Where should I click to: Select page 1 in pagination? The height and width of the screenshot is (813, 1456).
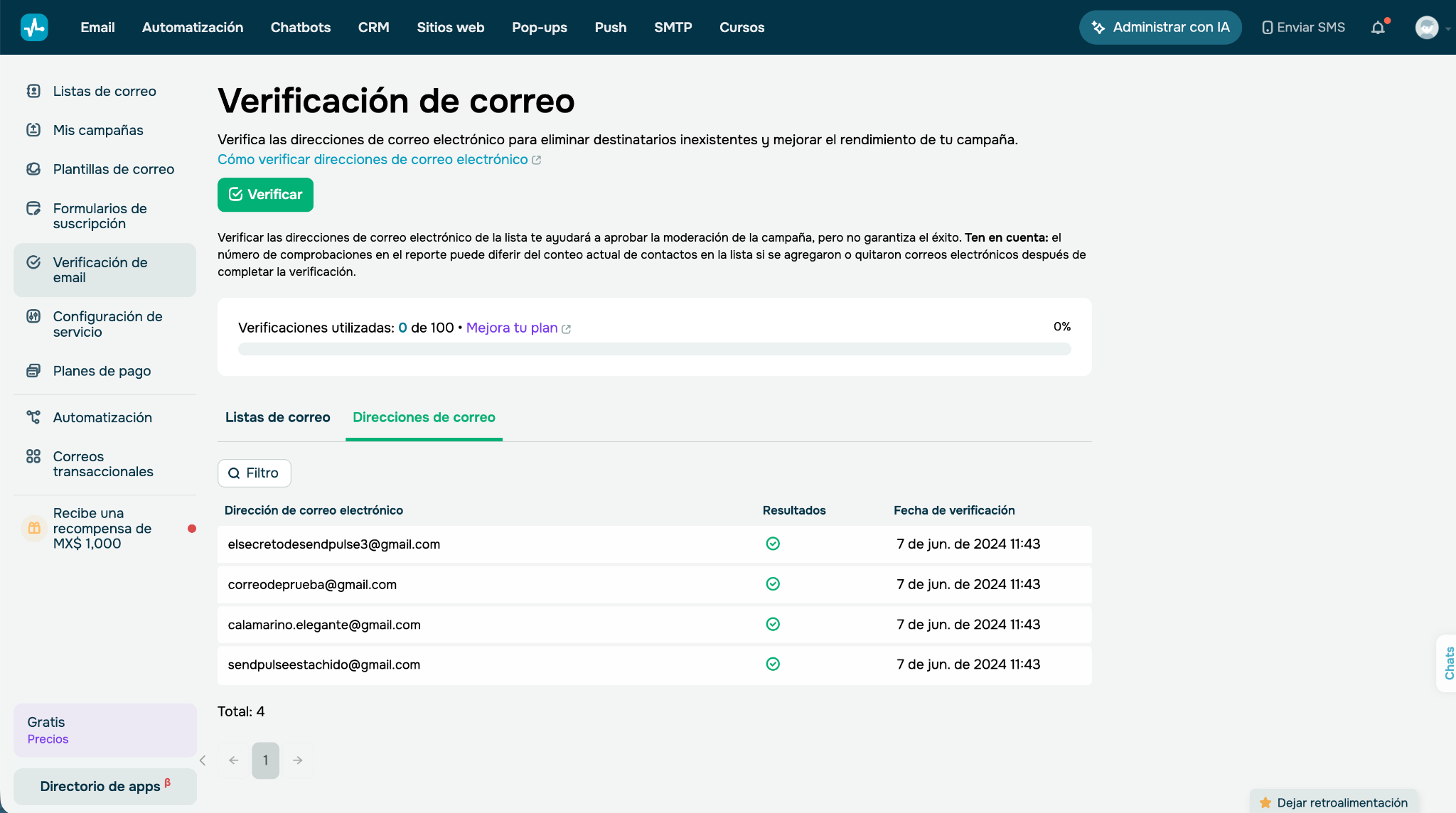coord(265,760)
